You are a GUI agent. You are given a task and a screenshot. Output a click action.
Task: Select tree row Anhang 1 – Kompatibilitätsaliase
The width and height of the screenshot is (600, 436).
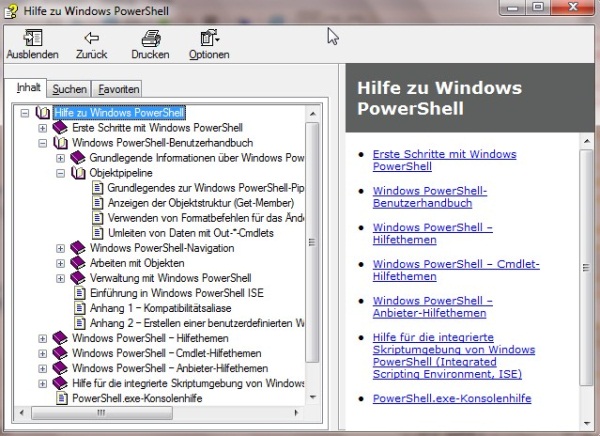[x=160, y=308]
